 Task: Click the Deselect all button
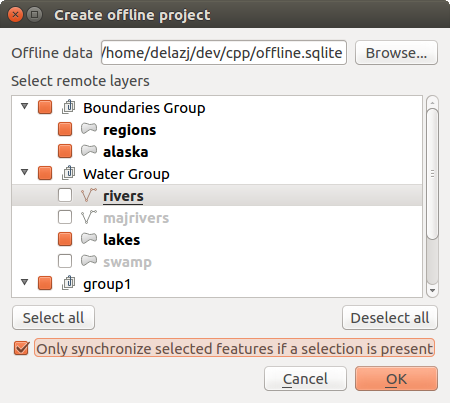pyautogui.click(x=390, y=318)
